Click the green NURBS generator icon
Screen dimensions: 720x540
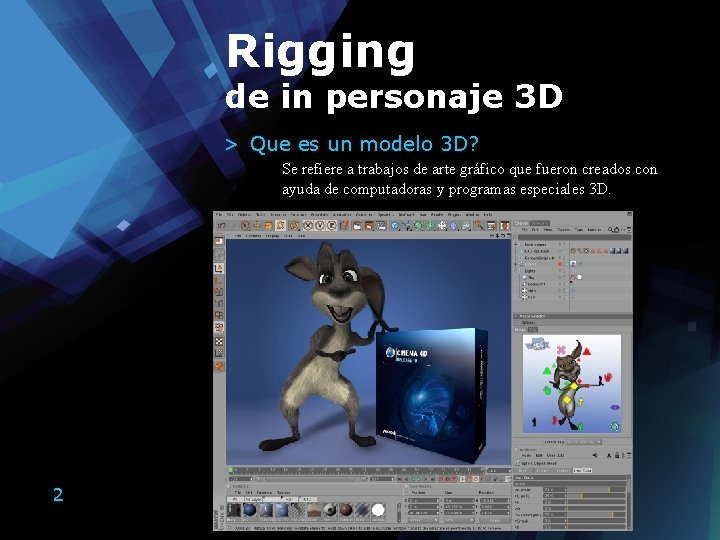tap(418, 225)
